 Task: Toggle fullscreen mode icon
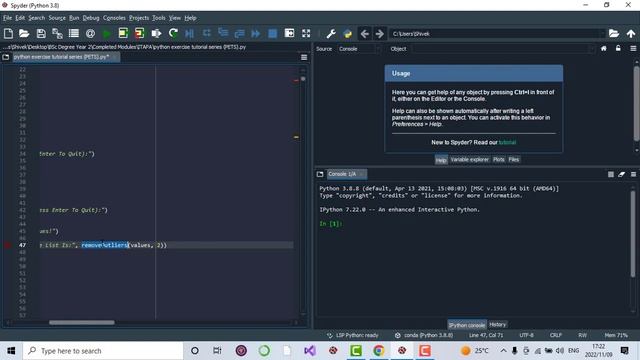306,33
